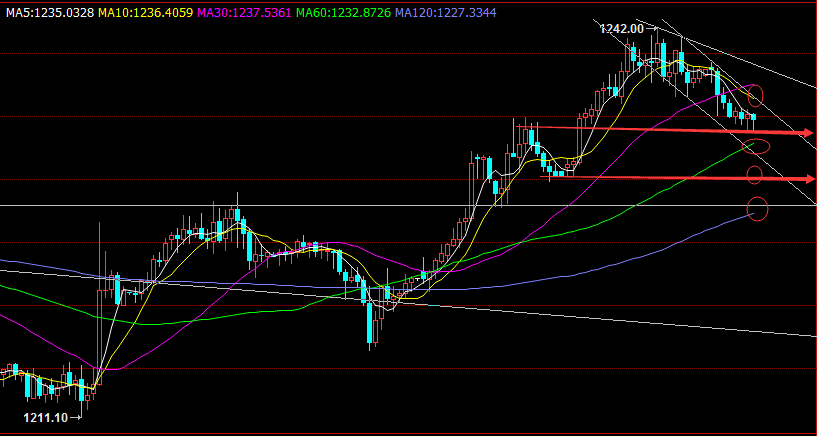Select the latest candlestick on the chart
The image size is (817, 436).
click(x=752, y=118)
